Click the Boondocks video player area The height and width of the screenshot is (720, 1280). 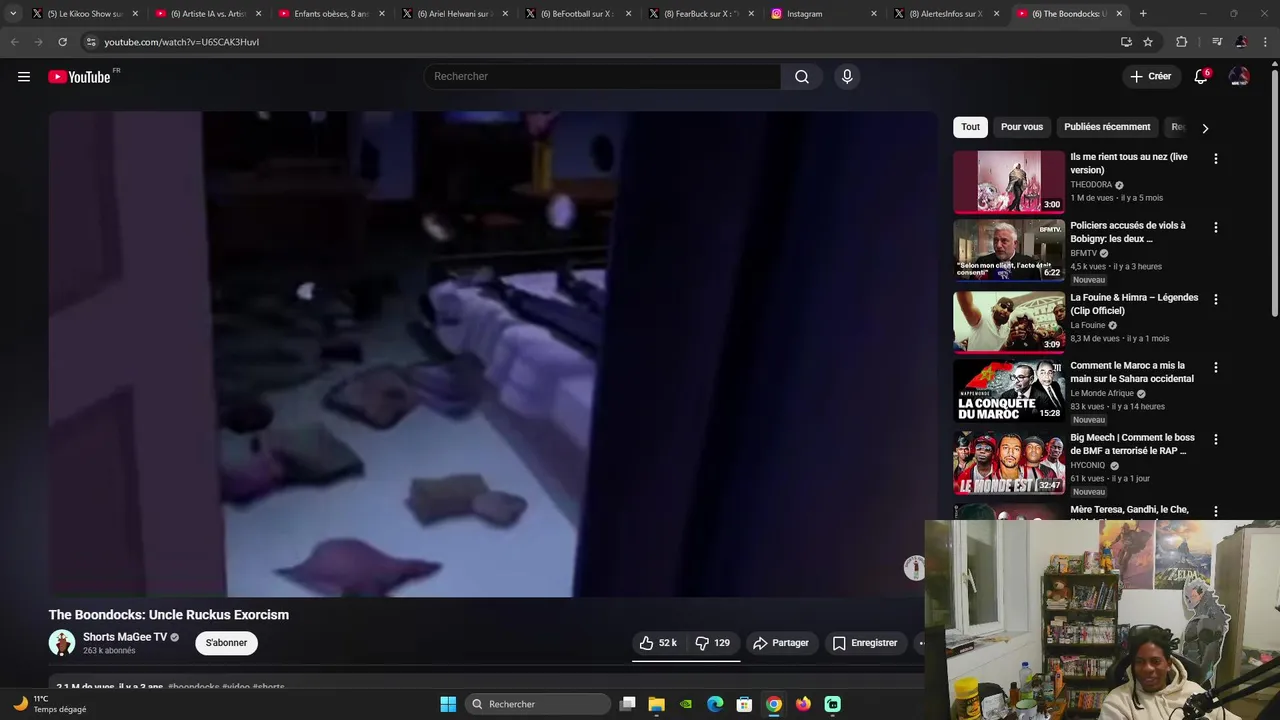click(x=493, y=354)
